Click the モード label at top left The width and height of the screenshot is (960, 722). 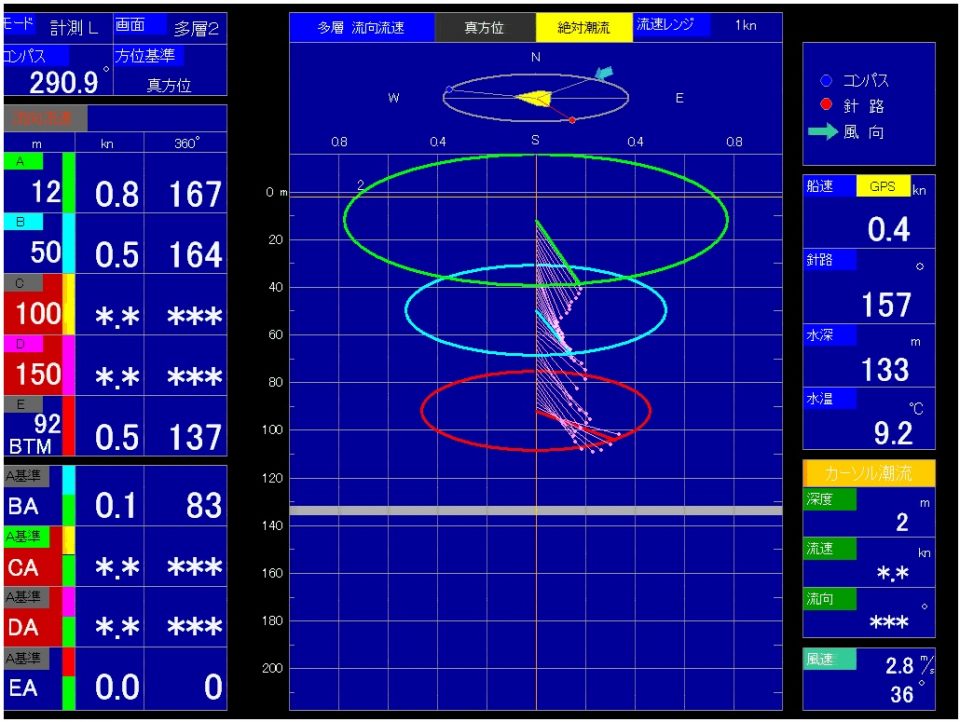coord(18,24)
